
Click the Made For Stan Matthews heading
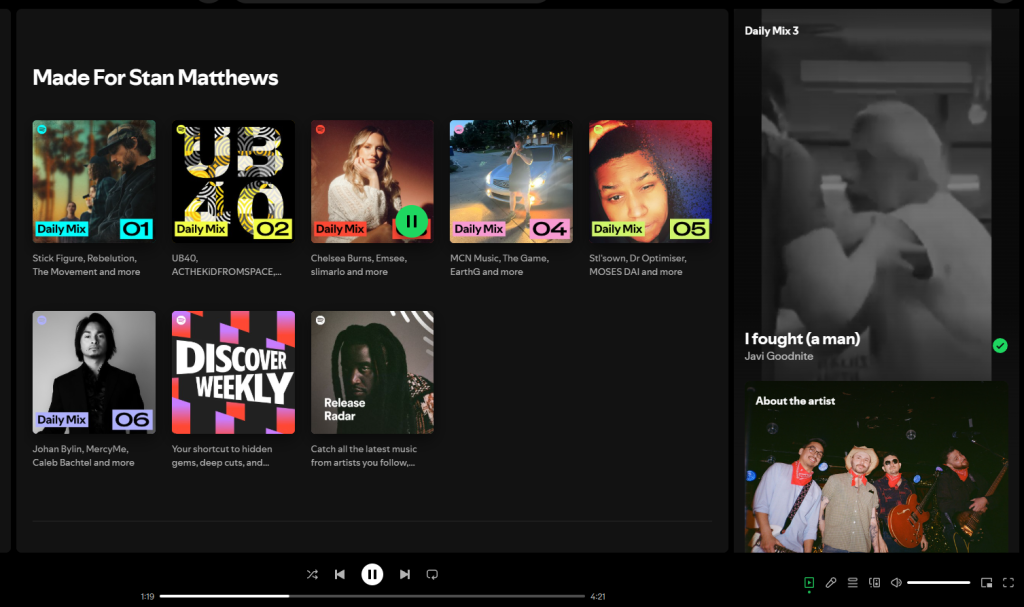pos(155,78)
